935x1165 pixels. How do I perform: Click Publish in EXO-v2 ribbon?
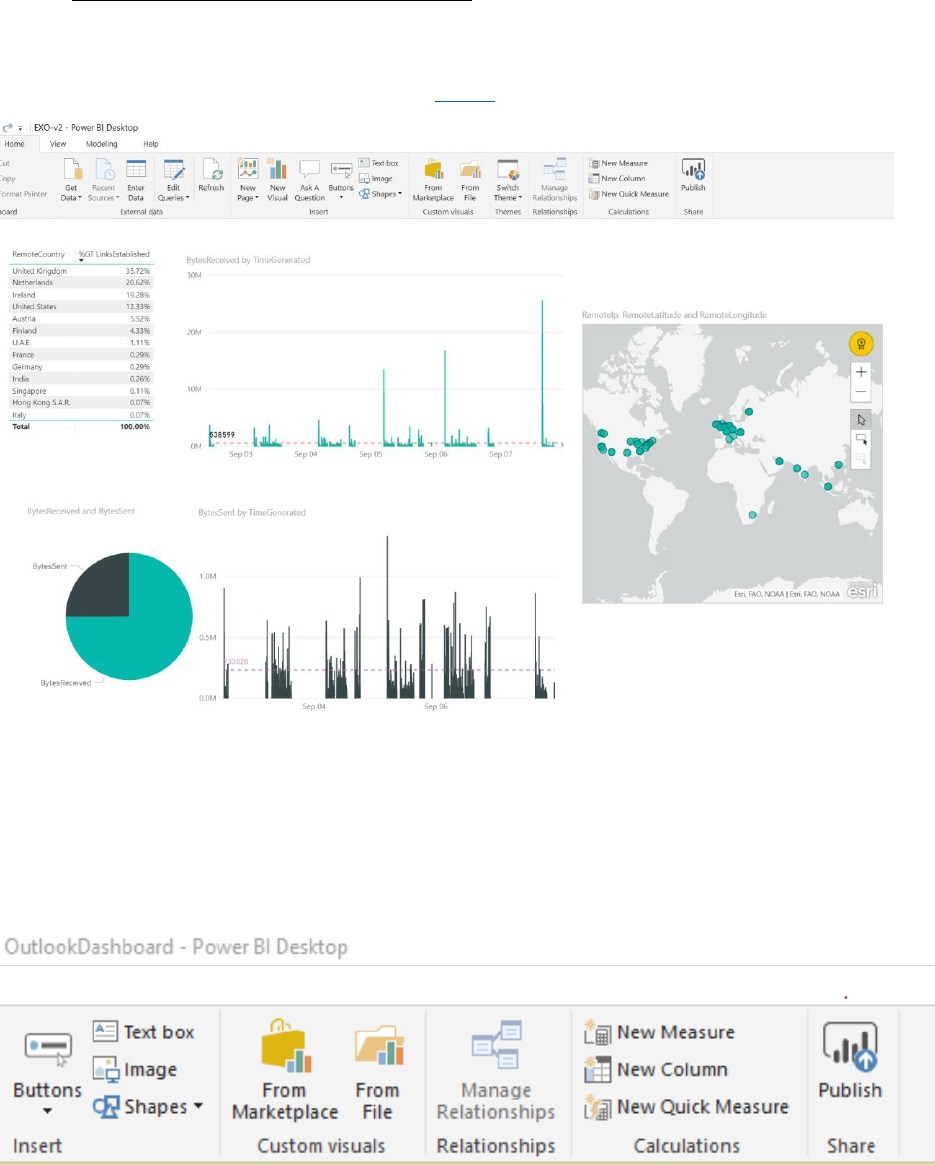click(x=693, y=175)
